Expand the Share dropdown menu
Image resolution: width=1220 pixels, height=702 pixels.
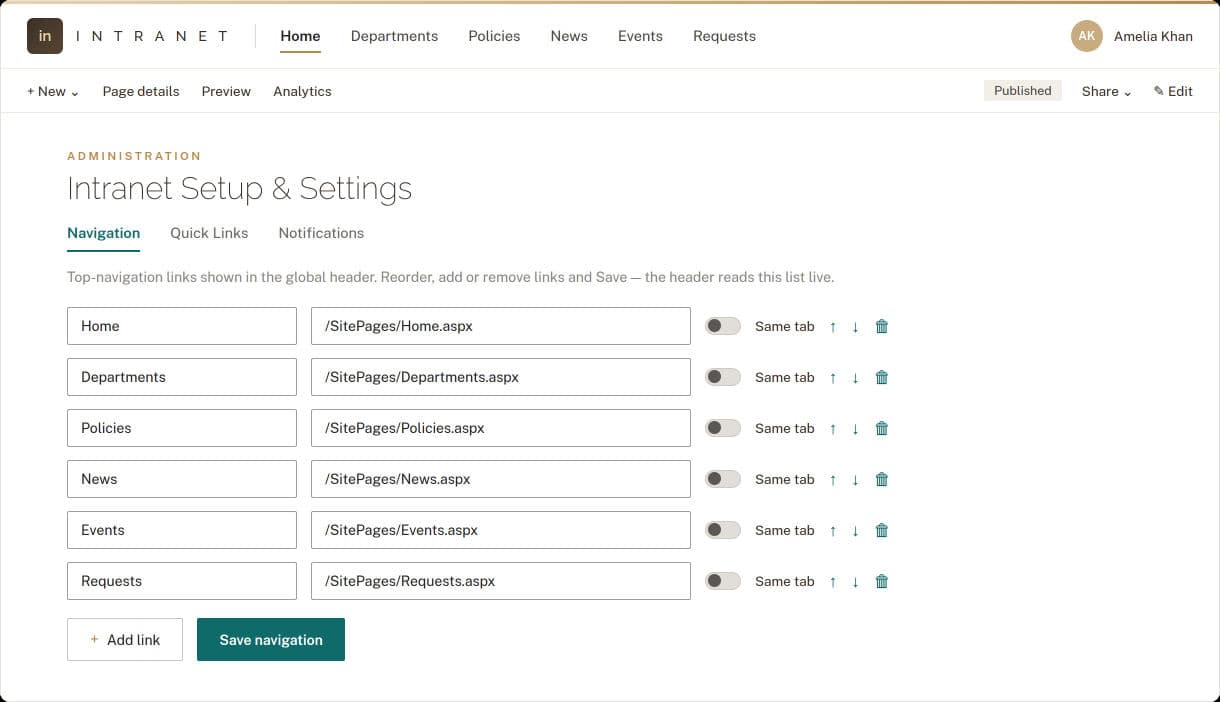coord(1107,91)
